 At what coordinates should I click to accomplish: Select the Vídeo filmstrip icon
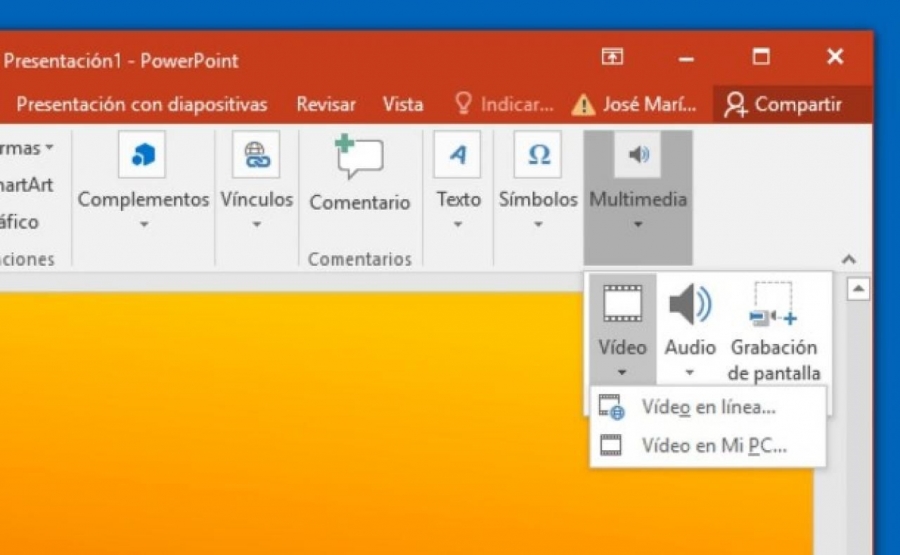pyautogui.click(x=622, y=304)
